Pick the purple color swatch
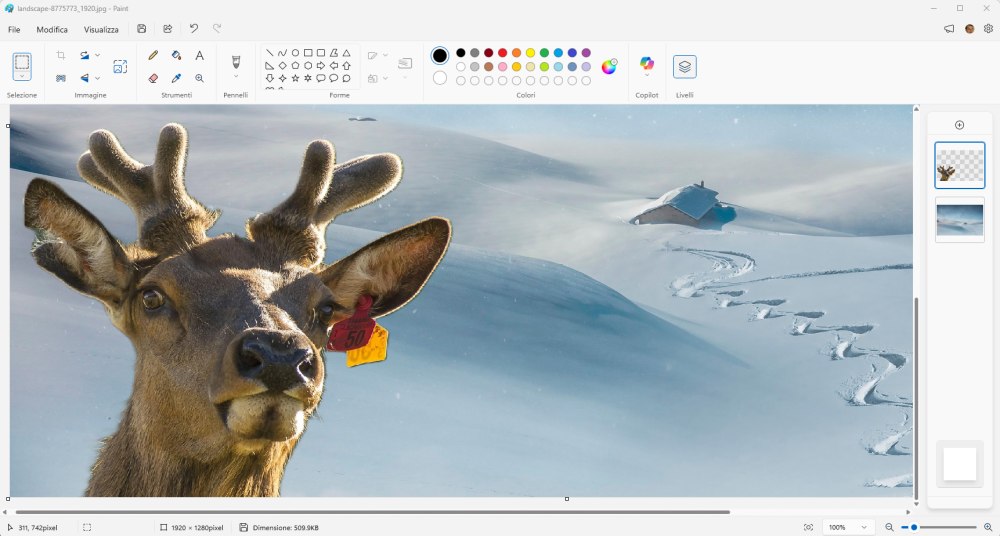This screenshot has height=536, width=1000. click(586, 53)
